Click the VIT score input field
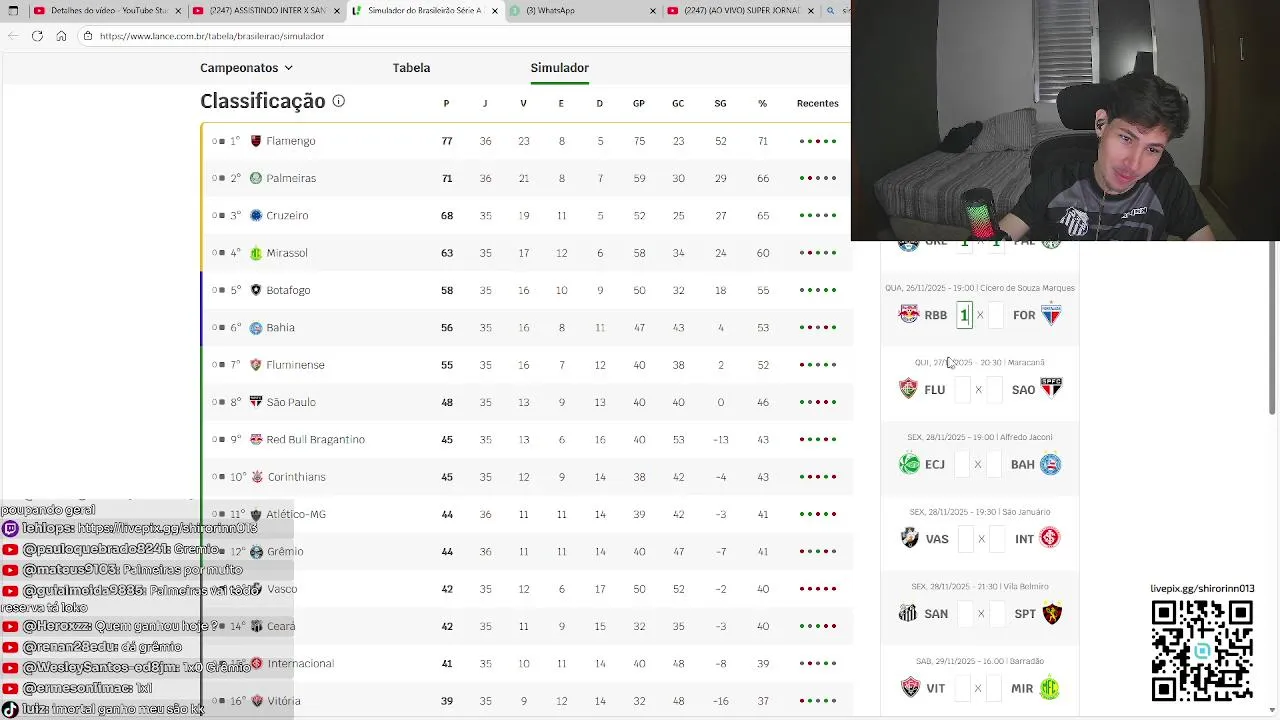The image size is (1280, 720). (x=963, y=688)
